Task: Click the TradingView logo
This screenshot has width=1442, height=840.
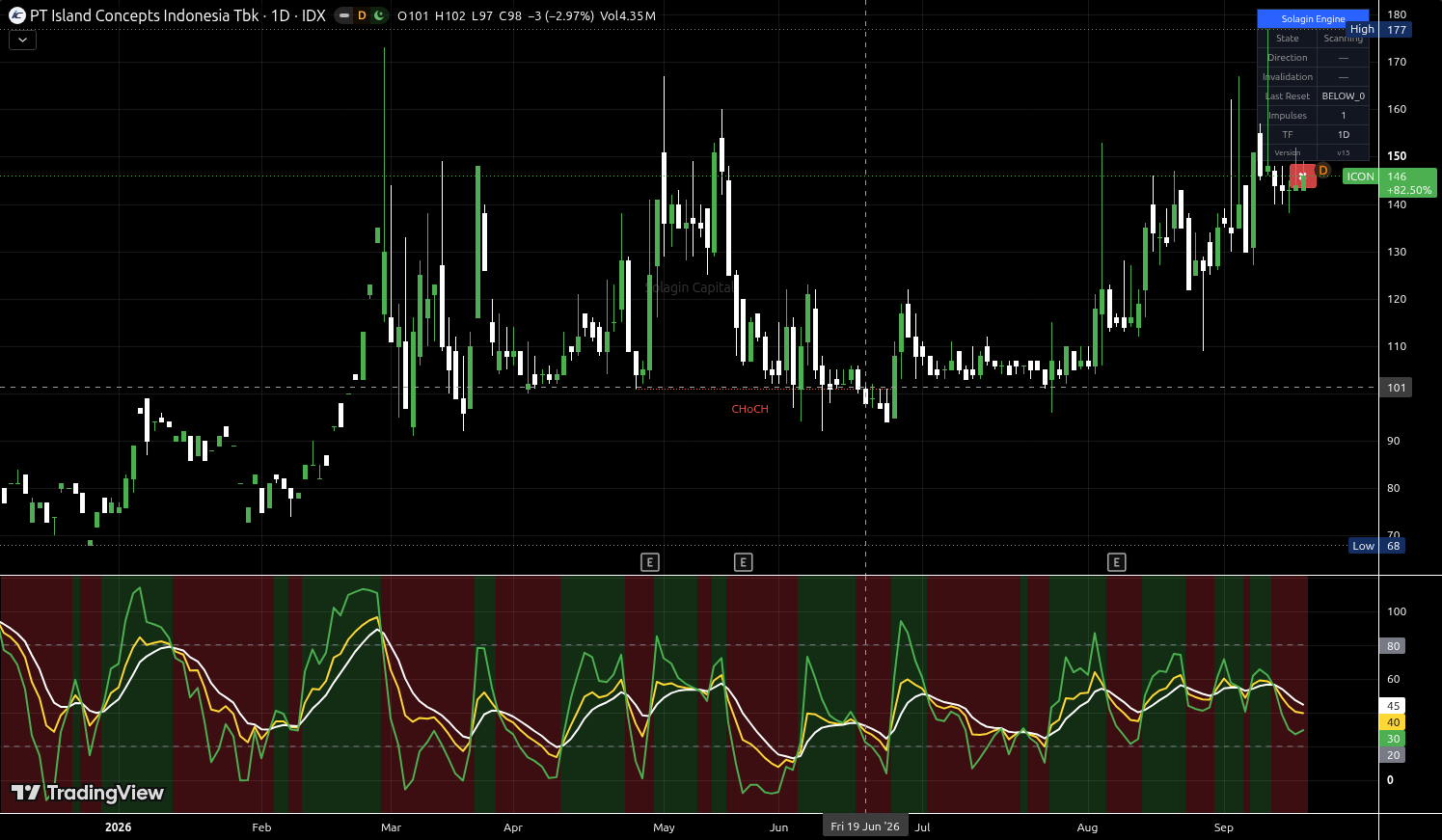Action: (x=88, y=793)
